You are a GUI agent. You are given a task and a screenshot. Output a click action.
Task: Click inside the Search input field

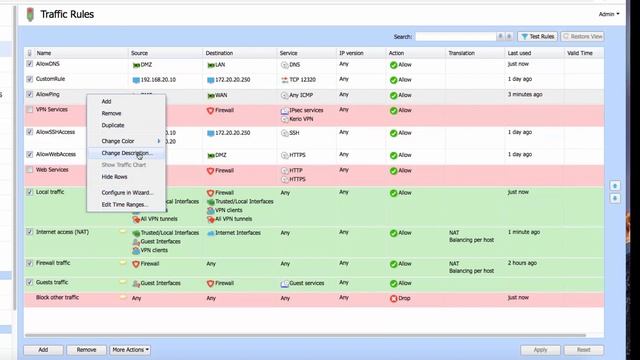[456, 36]
